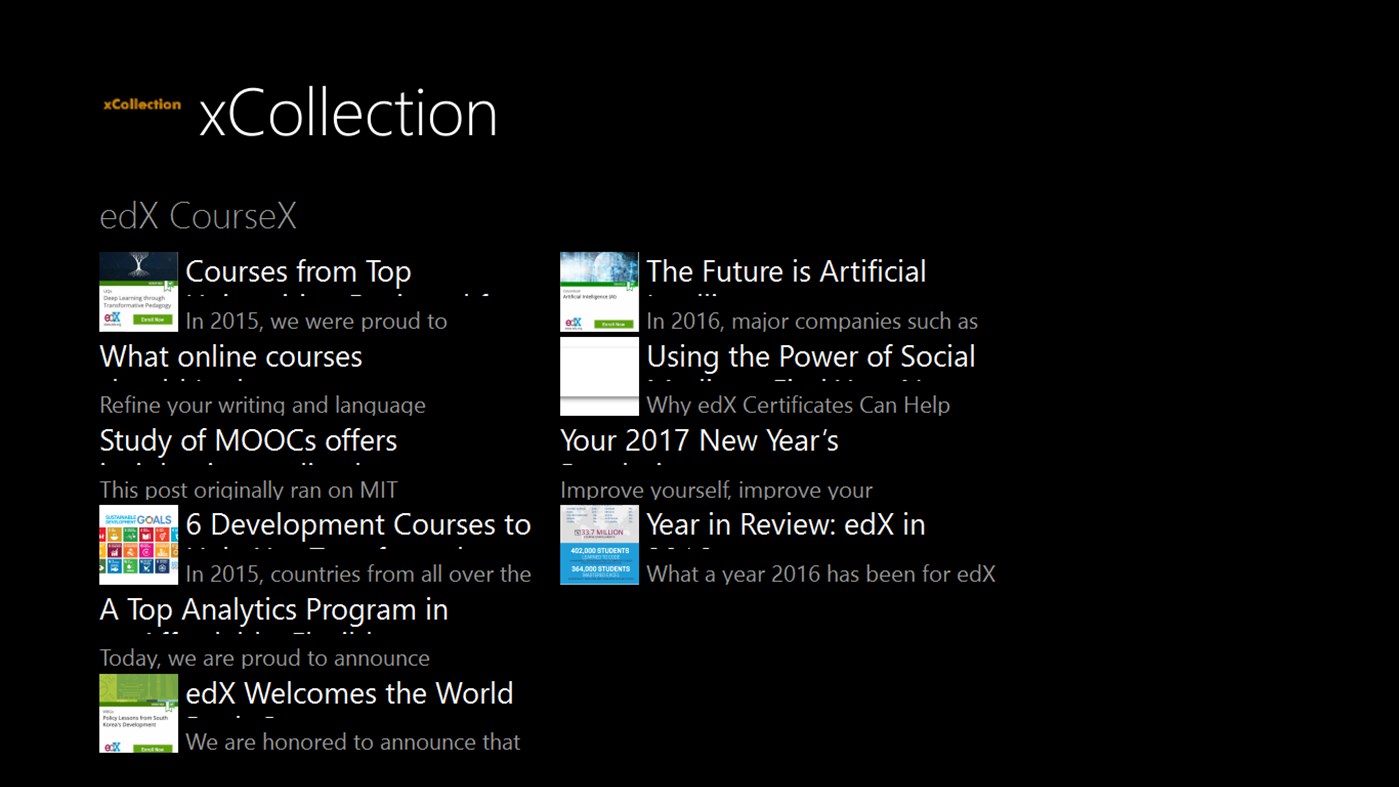The width and height of the screenshot is (1399, 787).
Task: Select the blank white thumbnail next to Social Media article
Action: (x=598, y=376)
